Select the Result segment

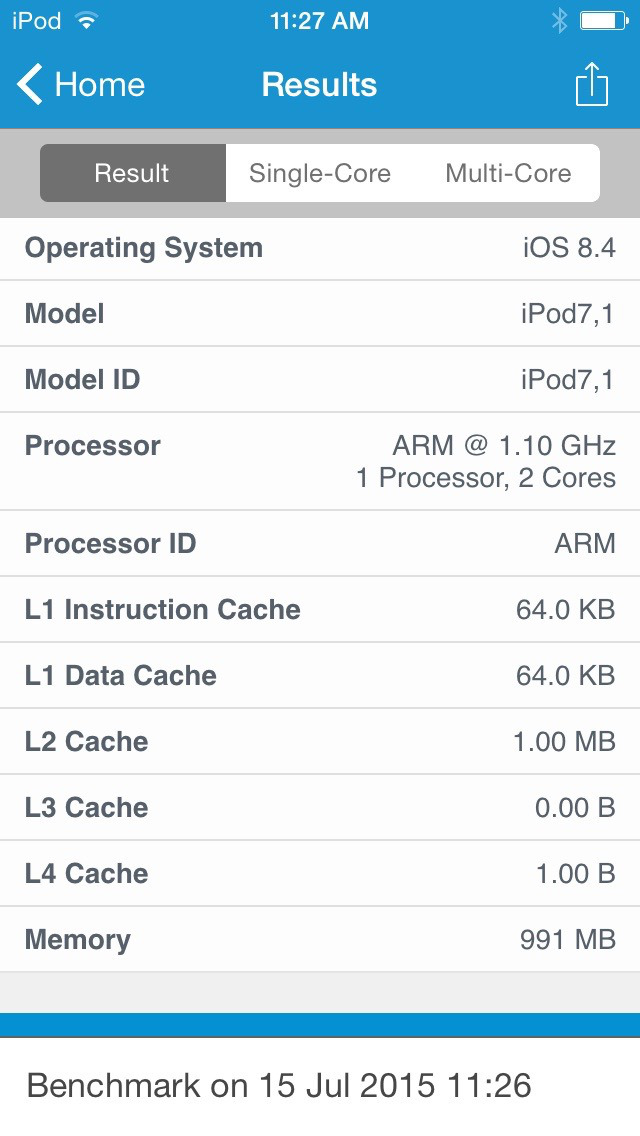tap(132, 173)
